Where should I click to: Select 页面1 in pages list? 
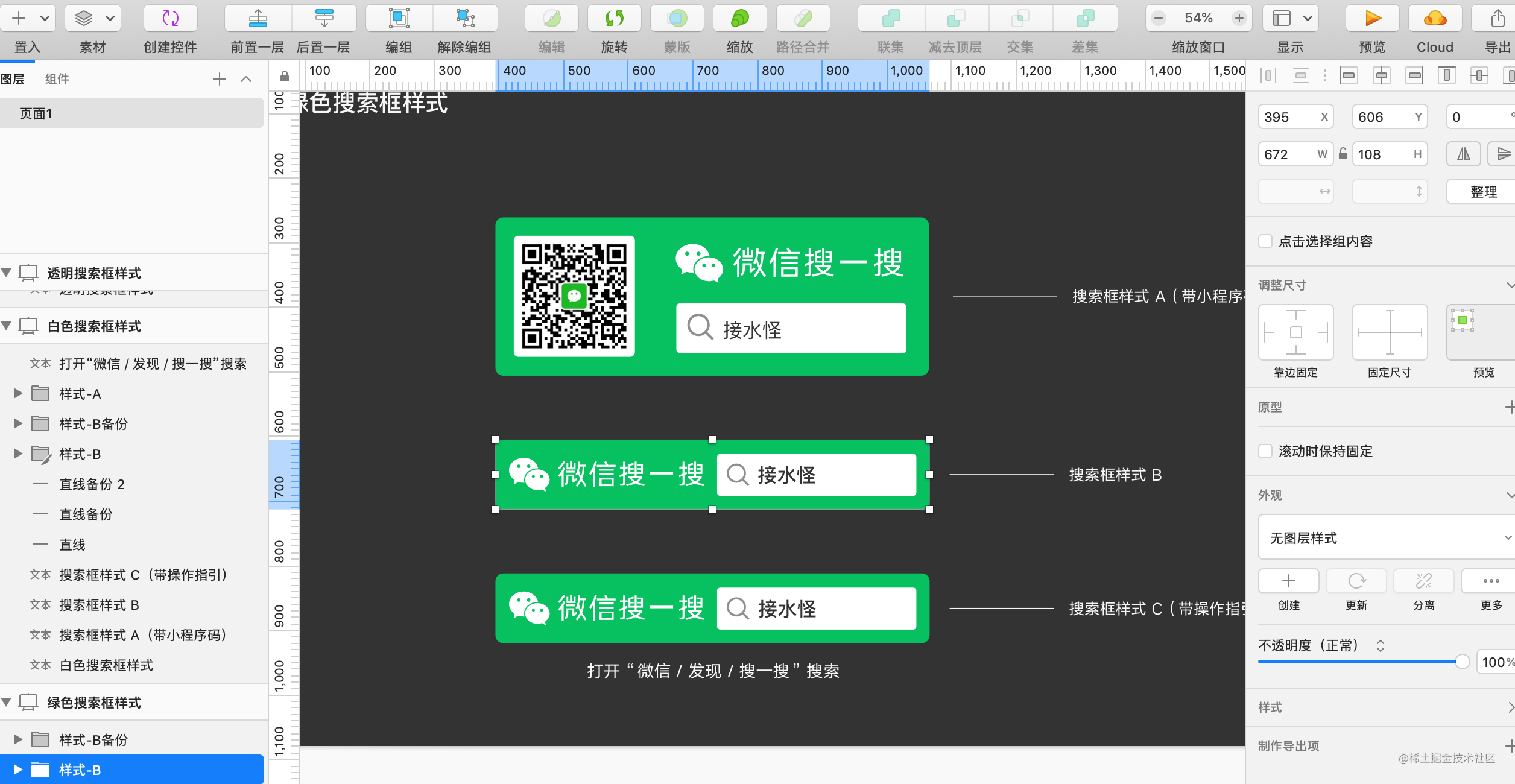tap(132, 113)
